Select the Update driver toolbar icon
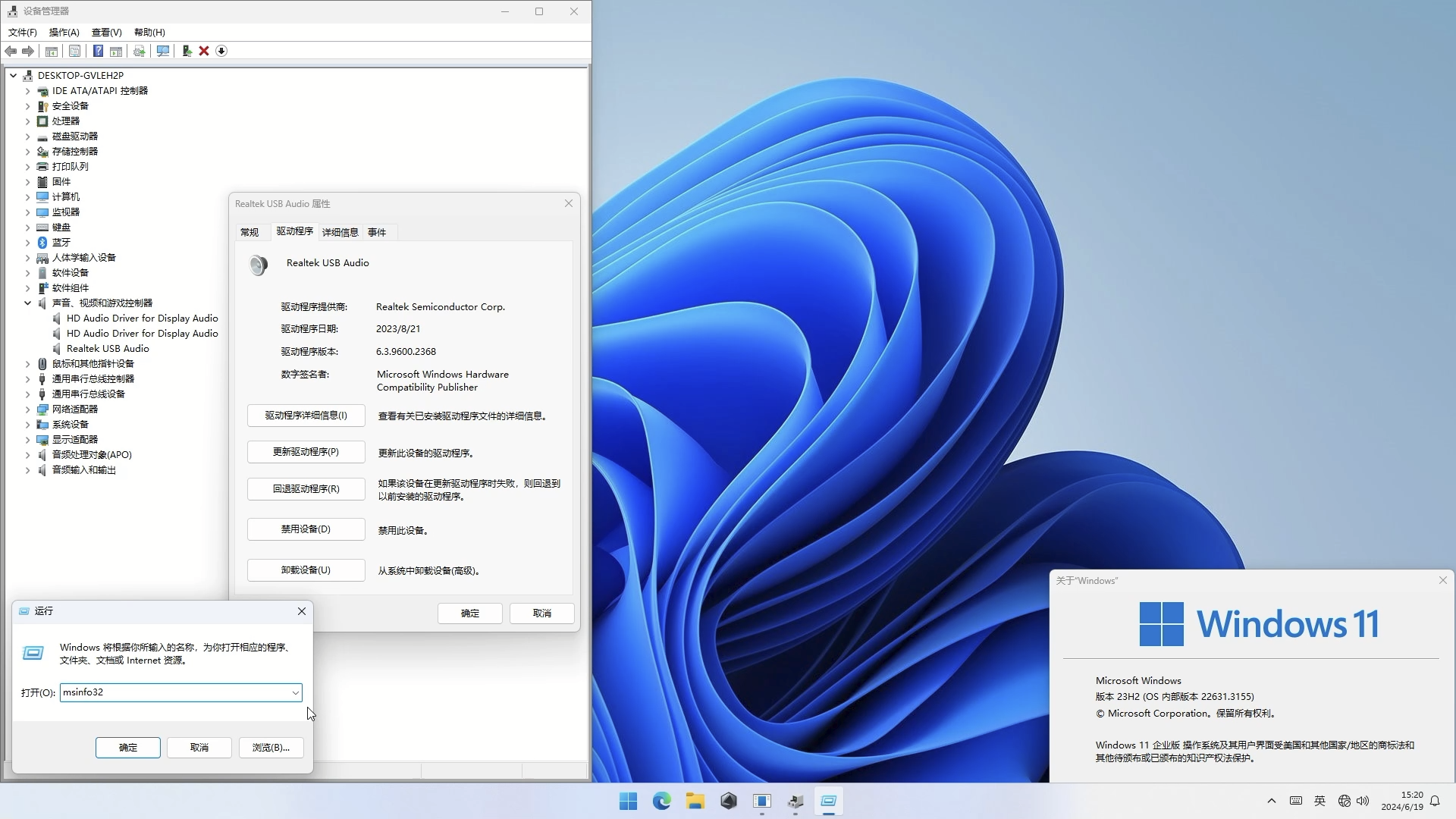Screen dimensions: 1456x819 [x=139, y=51]
